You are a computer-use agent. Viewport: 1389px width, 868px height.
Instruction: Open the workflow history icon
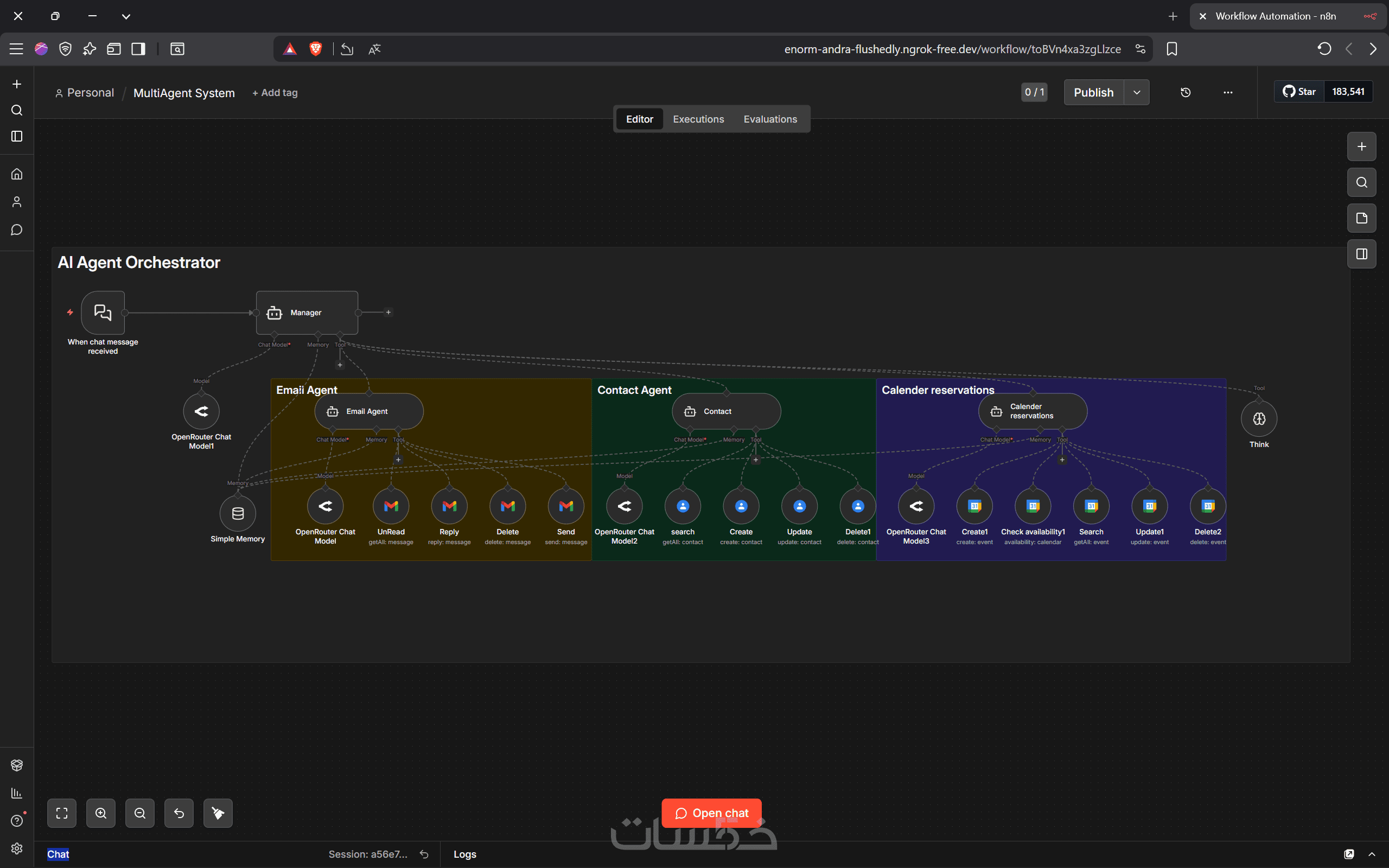pos(1185,92)
